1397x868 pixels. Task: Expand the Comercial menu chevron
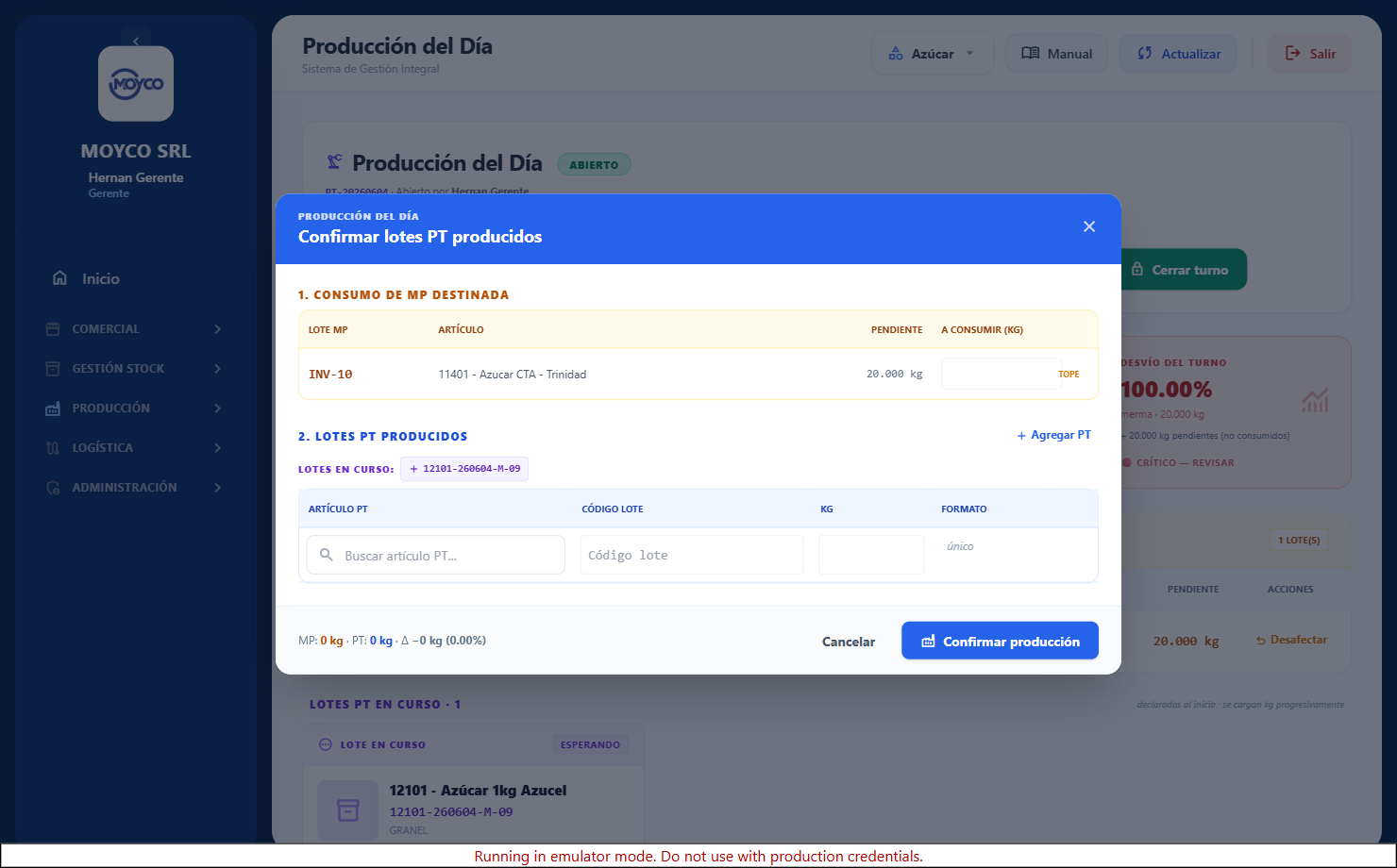coord(217,329)
